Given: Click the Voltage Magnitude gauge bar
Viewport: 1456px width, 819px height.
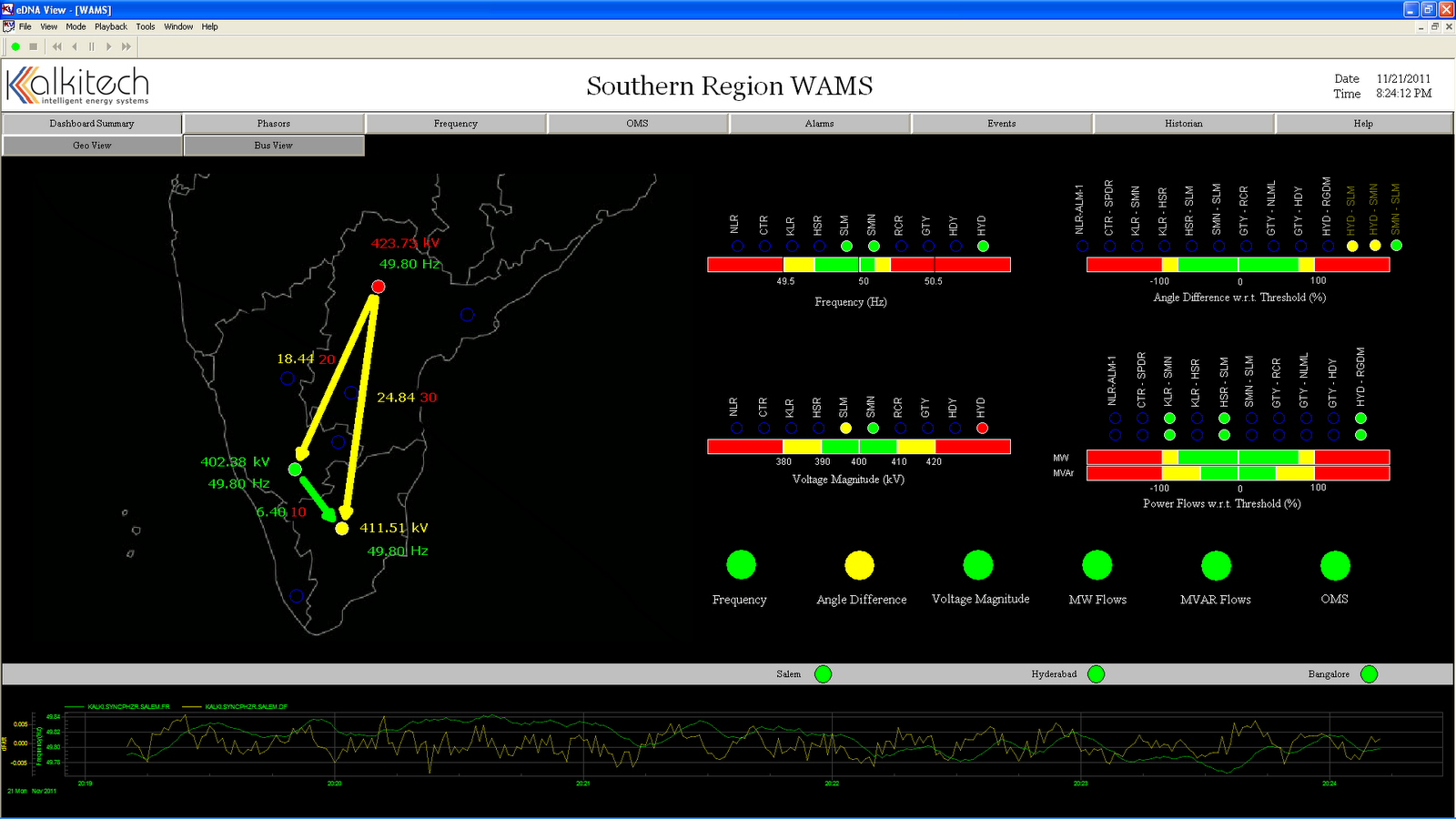Looking at the screenshot, I should pos(857,446).
